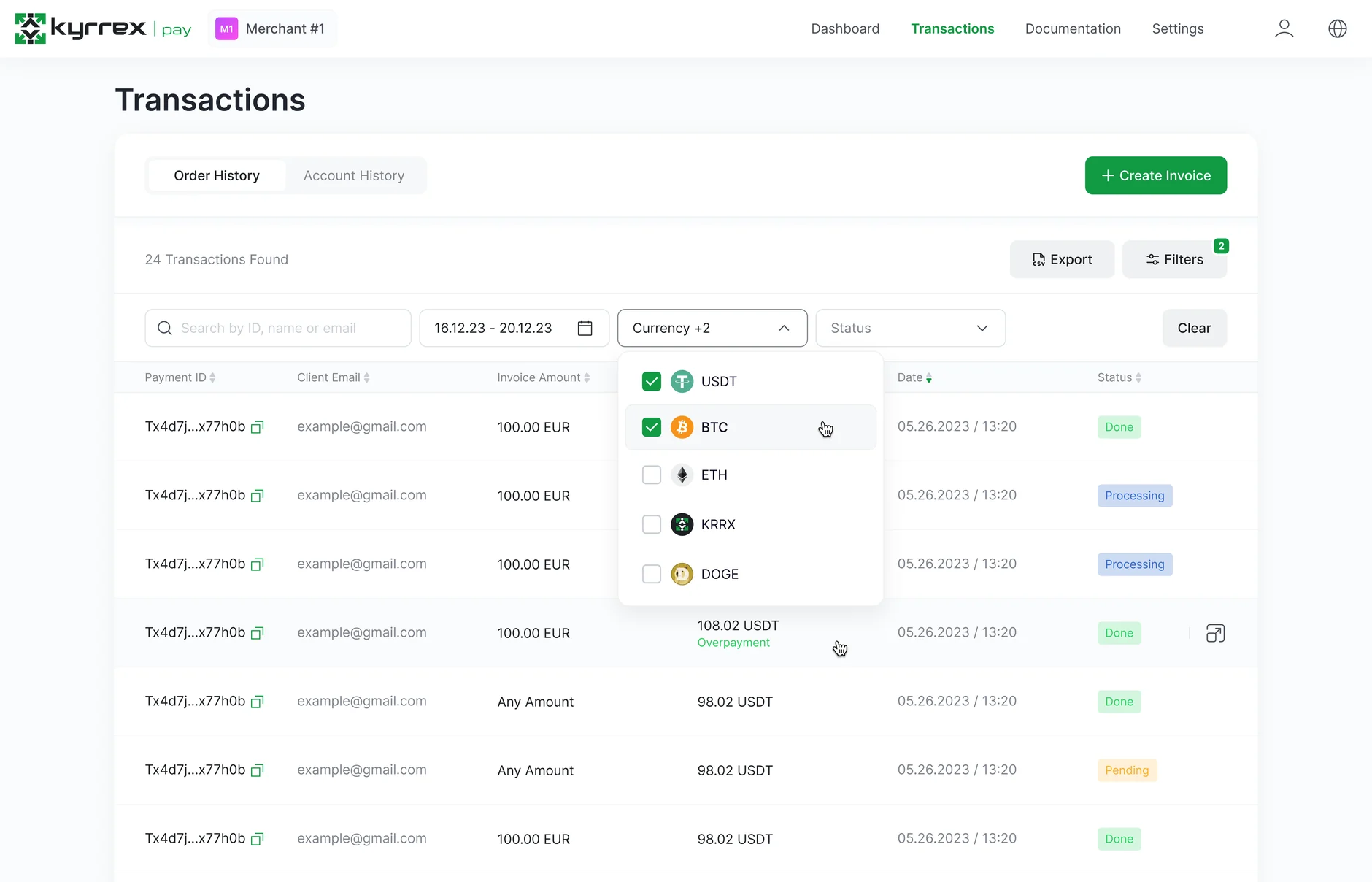This screenshot has height=882, width=1372.
Task: Click the Kyrrex pay logo
Action: (x=103, y=28)
